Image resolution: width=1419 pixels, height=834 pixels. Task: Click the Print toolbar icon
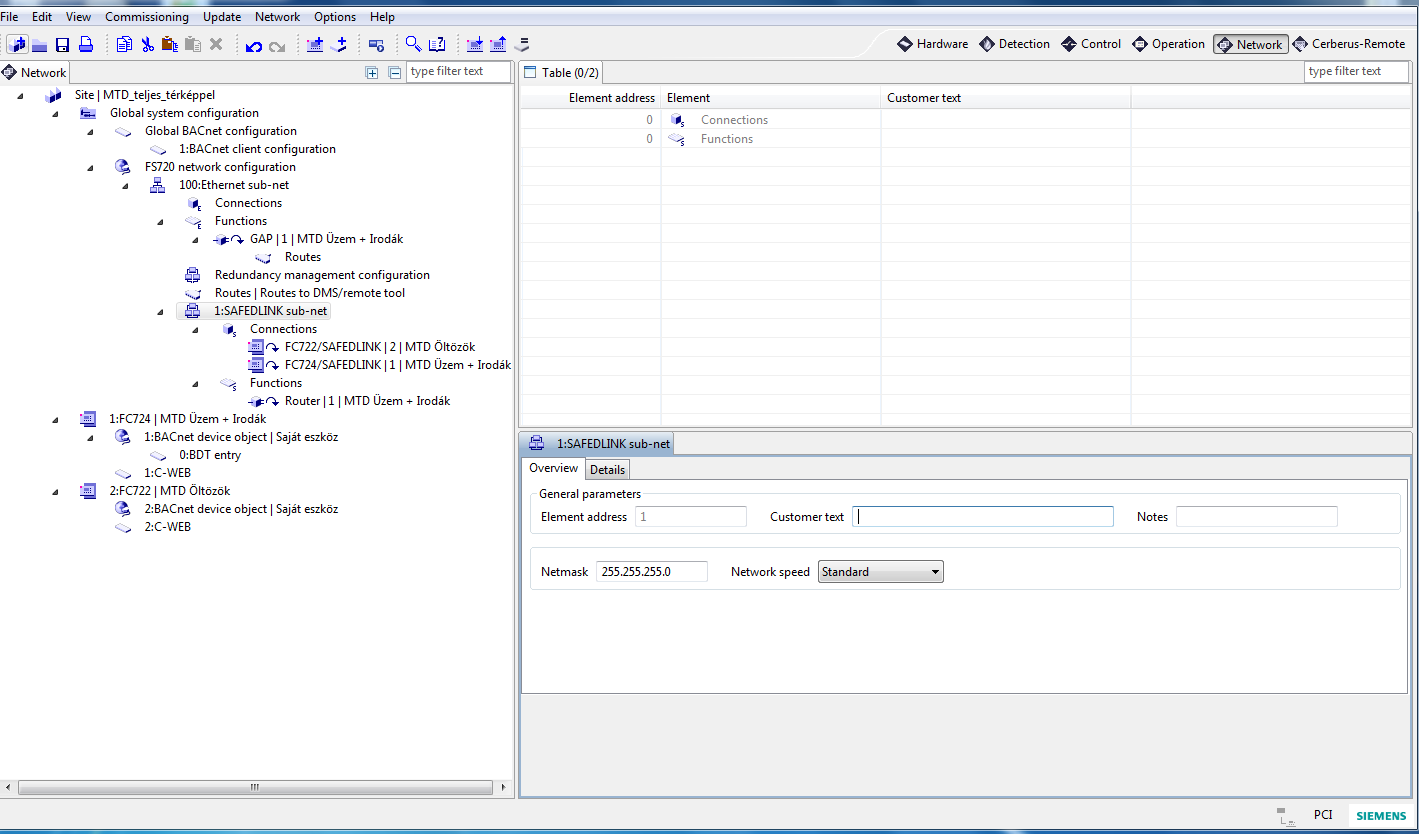[x=86, y=45]
